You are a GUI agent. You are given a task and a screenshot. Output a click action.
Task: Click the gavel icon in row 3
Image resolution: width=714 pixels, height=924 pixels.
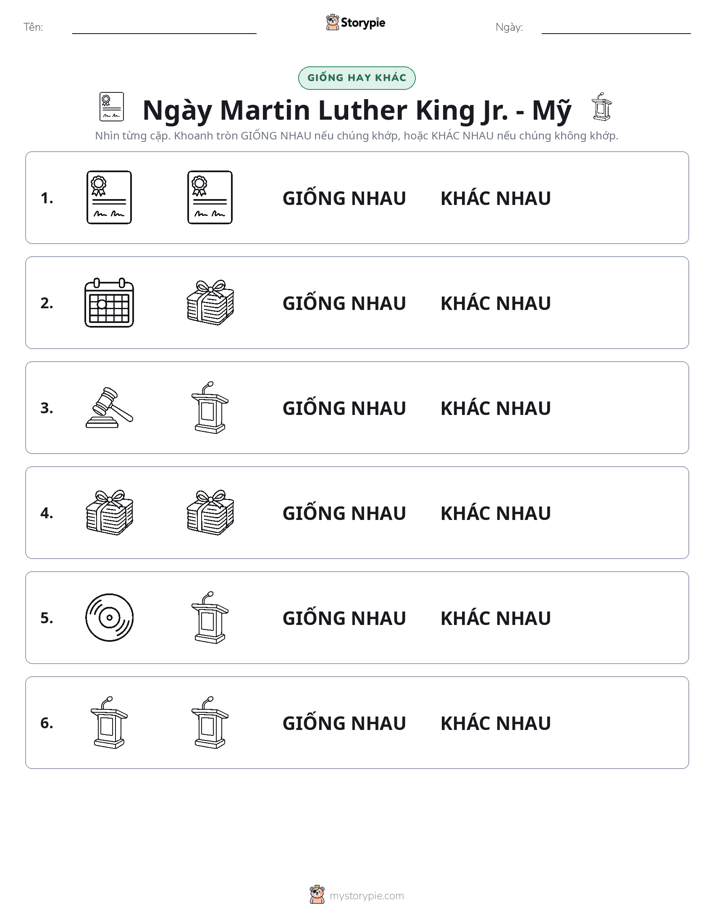109,407
